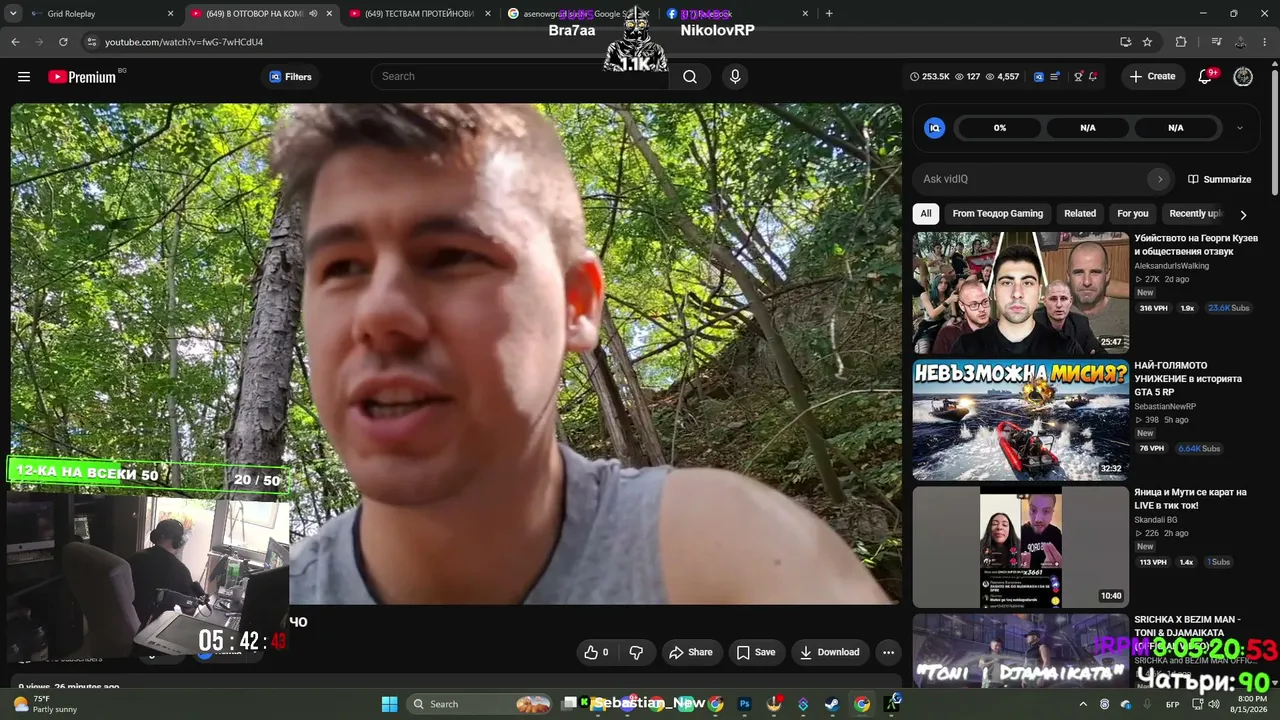Show hidden system tray icons chevron
Viewport: 1280px width, 720px height.
(x=1083, y=704)
